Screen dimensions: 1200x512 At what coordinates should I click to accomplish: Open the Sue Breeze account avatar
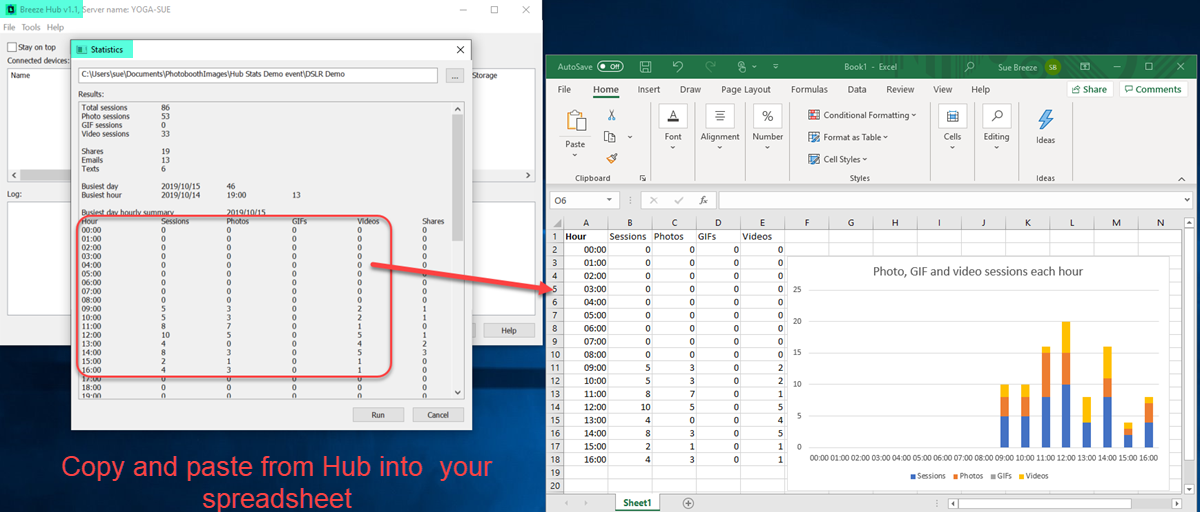pos(1053,67)
